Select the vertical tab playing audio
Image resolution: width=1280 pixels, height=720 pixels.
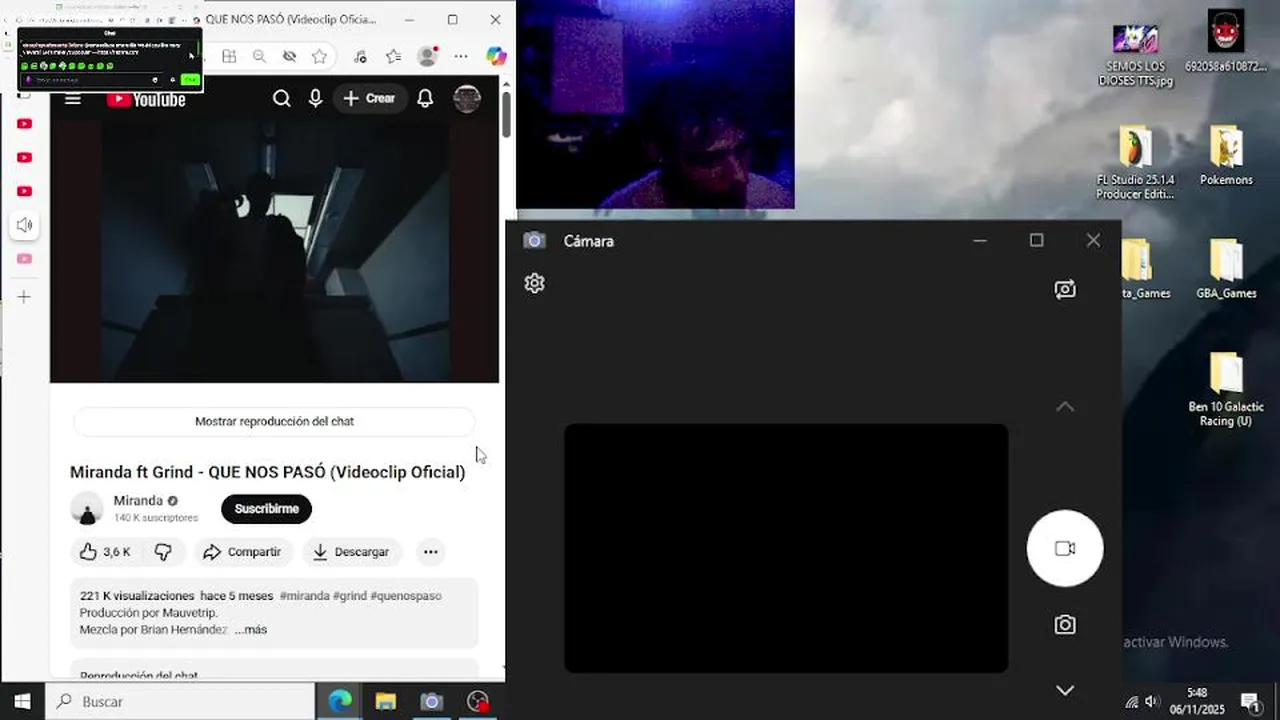24,225
